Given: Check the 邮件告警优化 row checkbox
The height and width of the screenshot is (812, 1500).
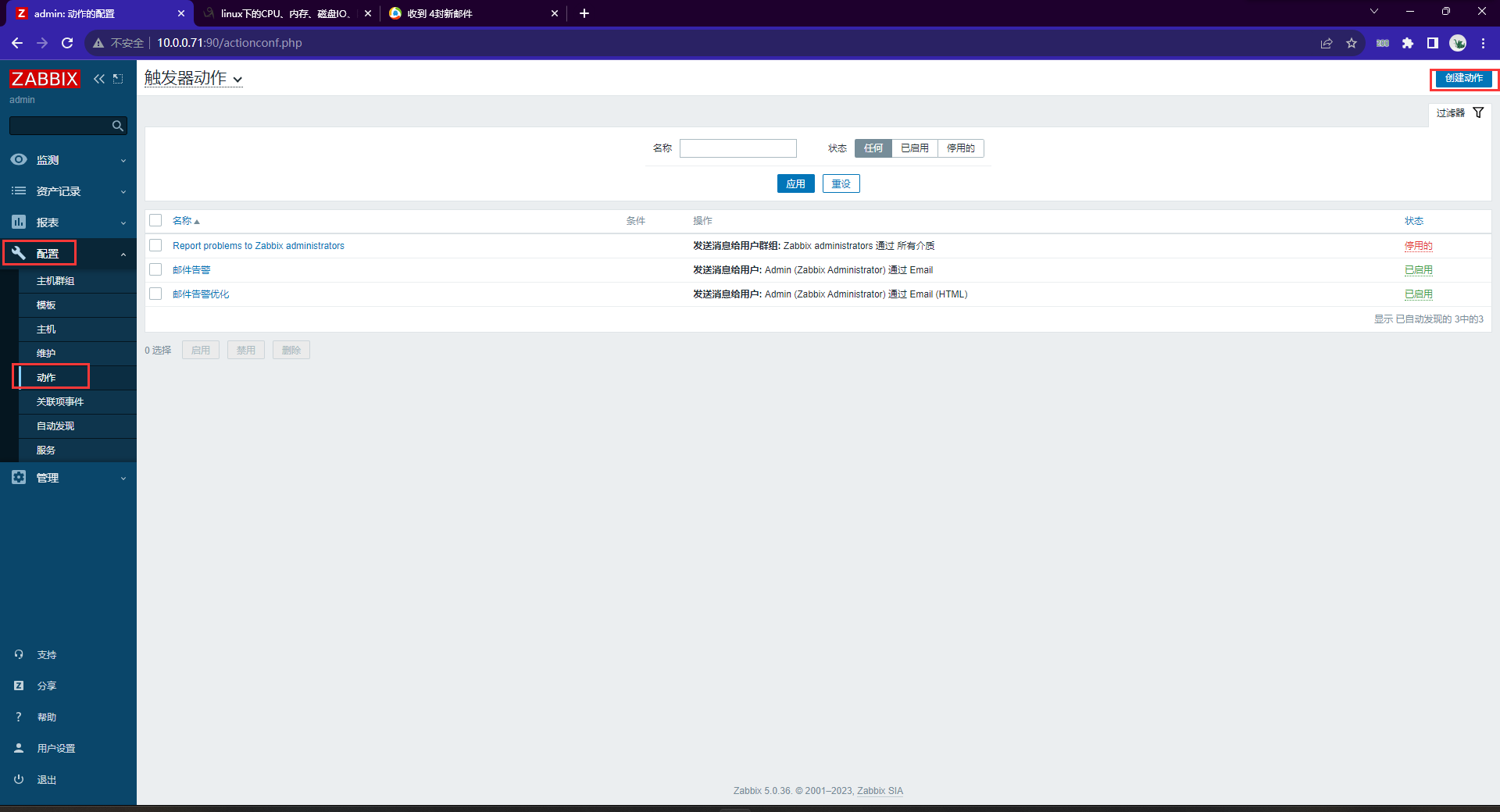Looking at the screenshot, I should tap(155, 294).
